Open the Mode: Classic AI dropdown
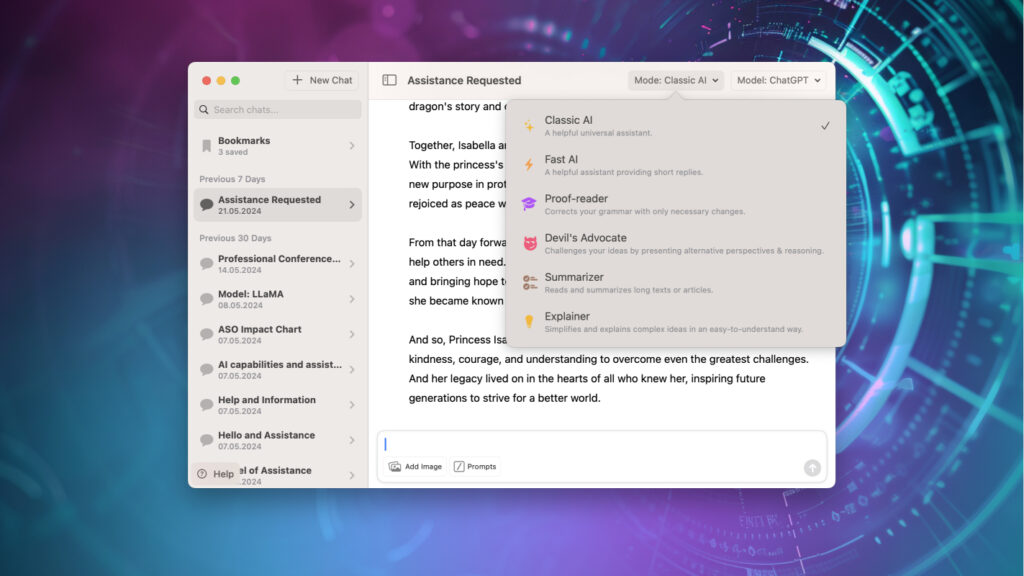 (x=676, y=80)
